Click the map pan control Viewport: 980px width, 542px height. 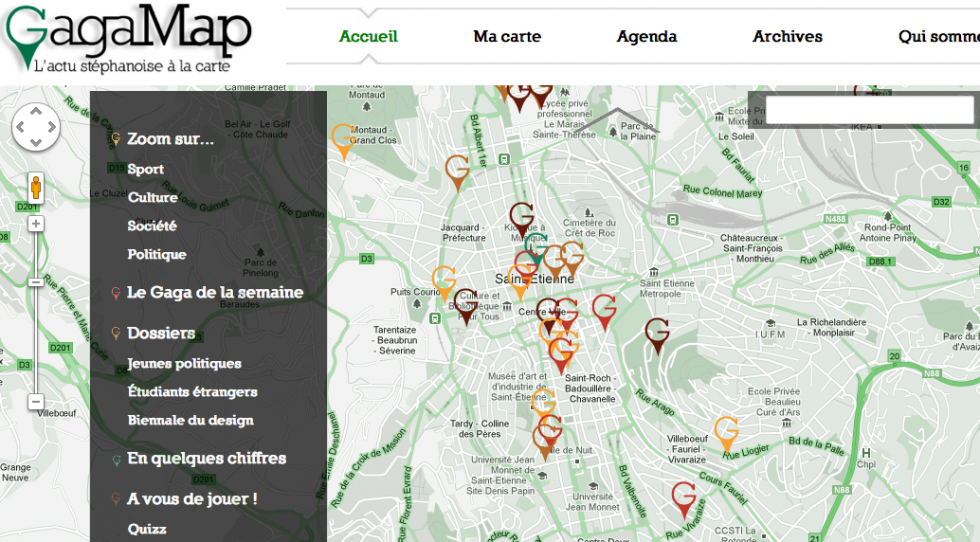[36, 127]
